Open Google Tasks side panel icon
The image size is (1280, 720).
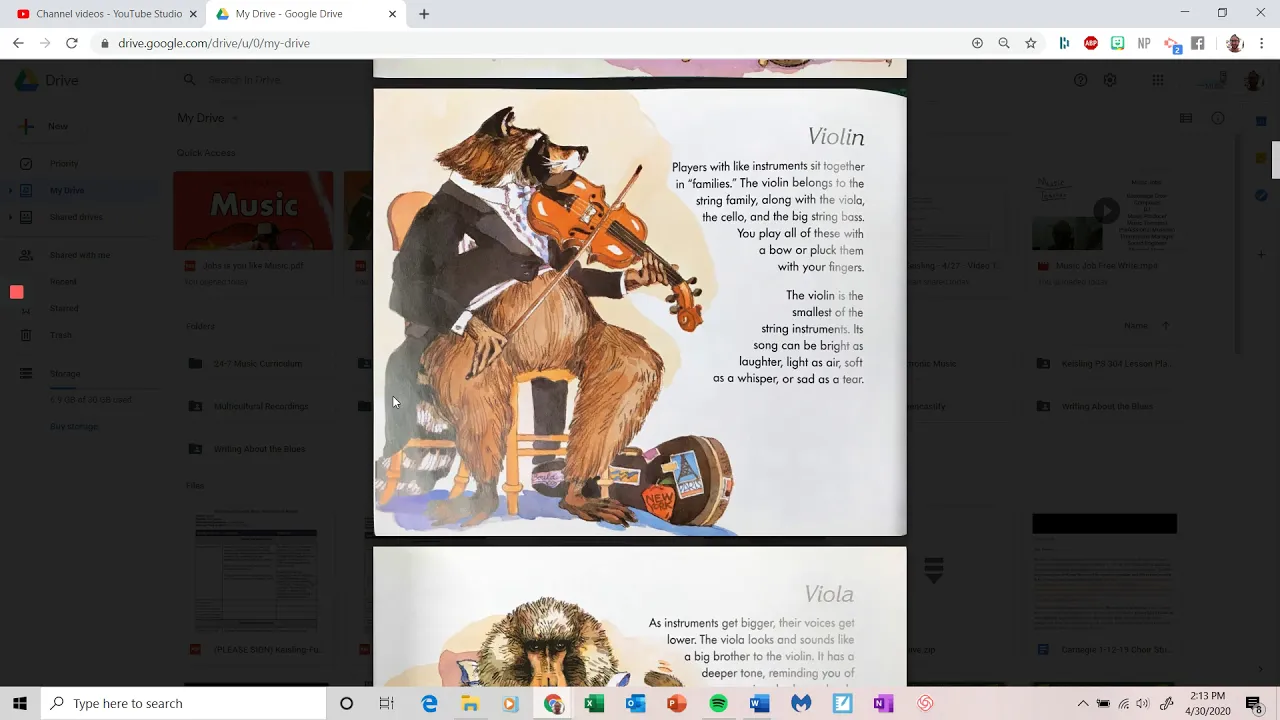click(1261, 195)
